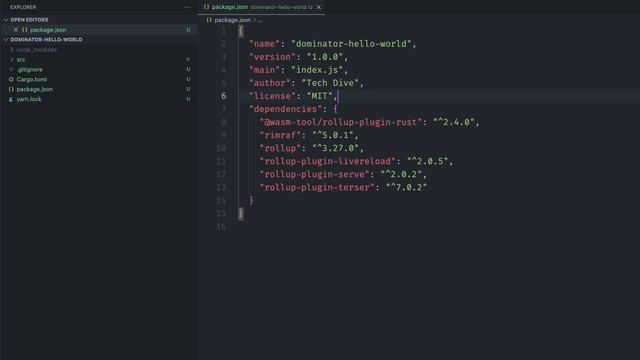The width and height of the screenshot is (640, 360).
Task: Open Explorer more actions ellipsis
Action: tap(187, 7)
